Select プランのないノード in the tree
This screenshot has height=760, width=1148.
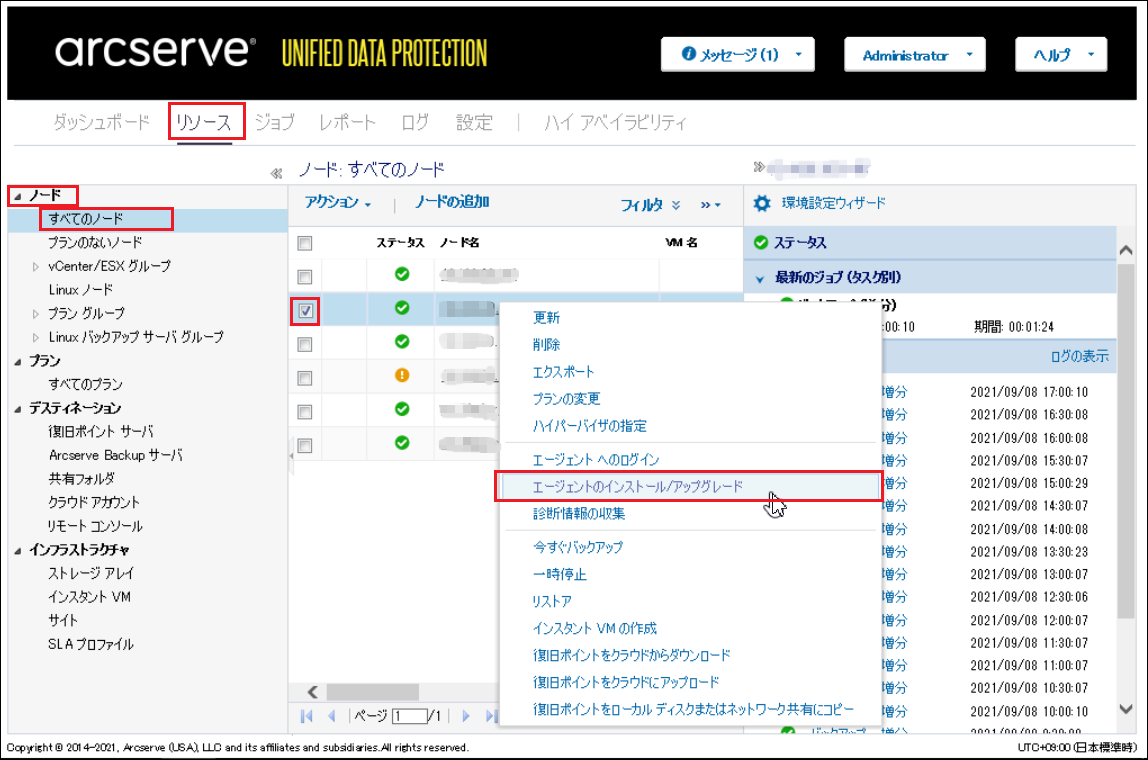click(95, 242)
